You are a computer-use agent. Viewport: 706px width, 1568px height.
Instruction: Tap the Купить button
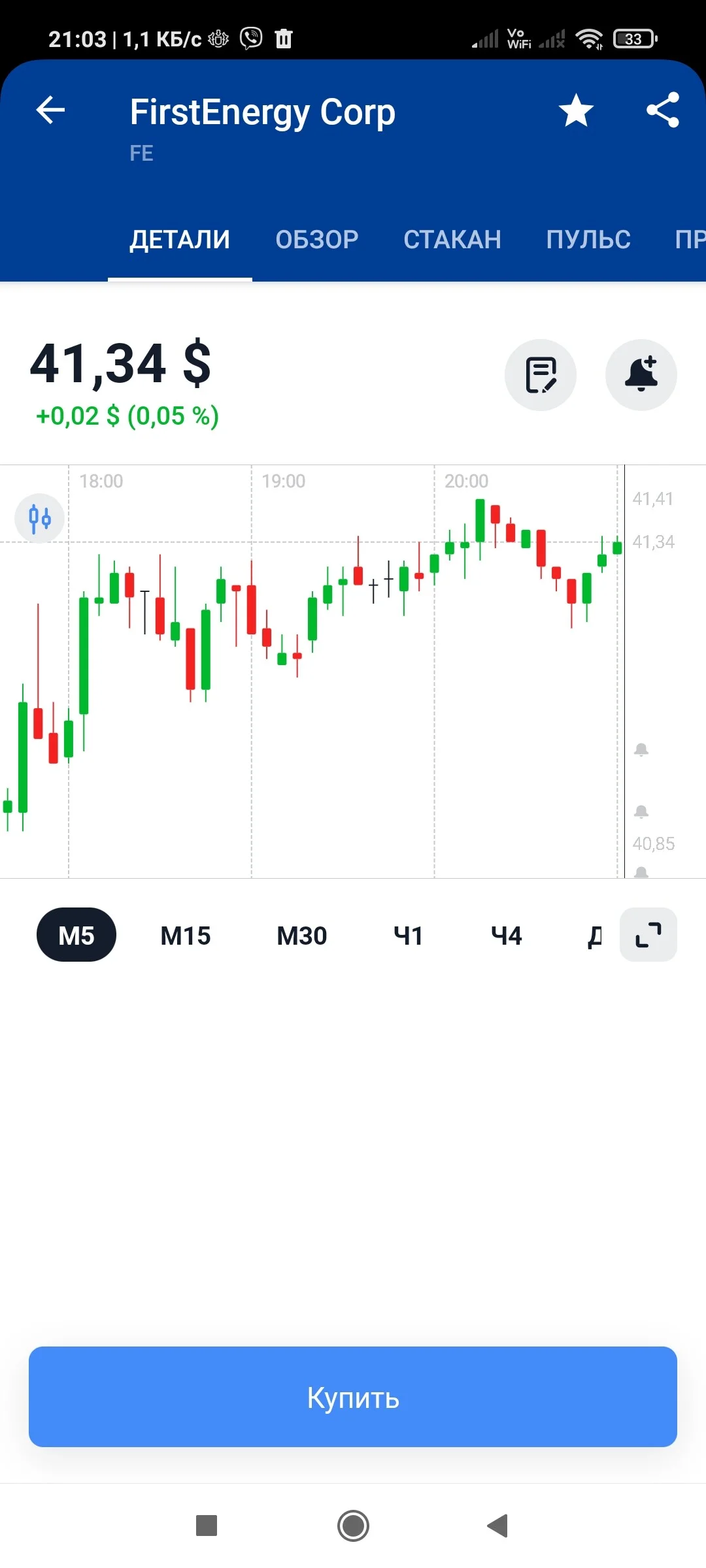(x=353, y=1397)
